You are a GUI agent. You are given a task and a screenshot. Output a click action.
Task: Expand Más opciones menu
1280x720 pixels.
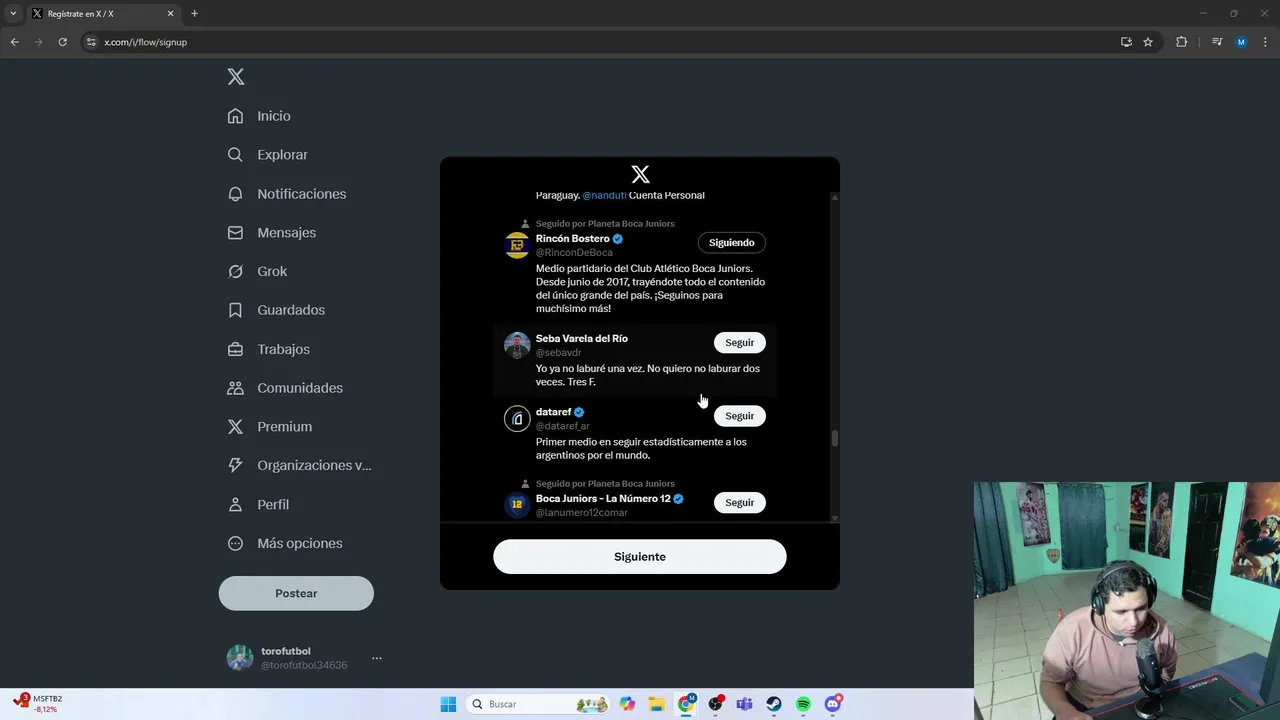(x=284, y=543)
